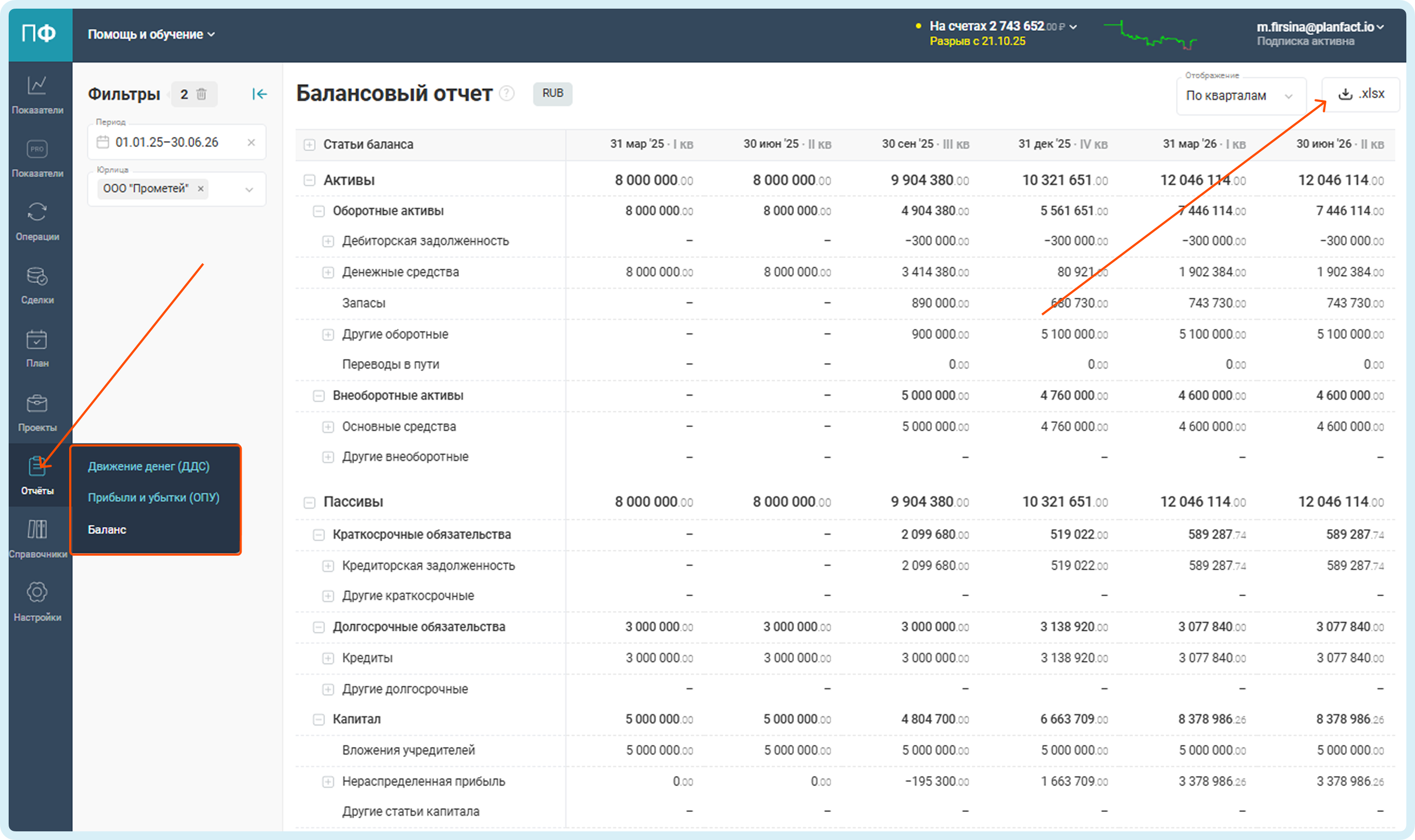Click the period date range field
This screenshot has width=1415, height=840.
coord(167,143)
